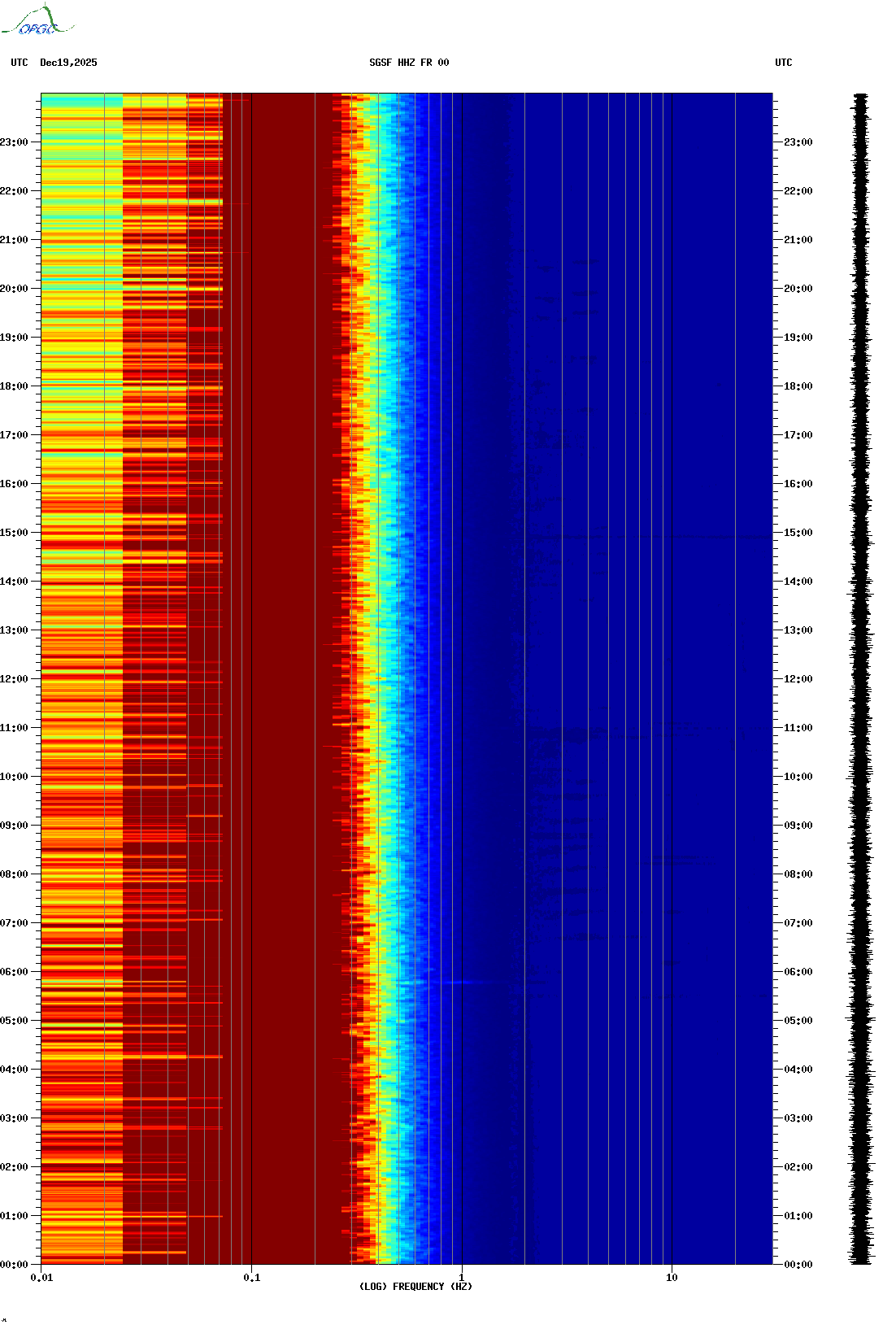Click the left UTC header label
Image resolution: width=896 pixels, height=1329 pixels.
(20, 63)
